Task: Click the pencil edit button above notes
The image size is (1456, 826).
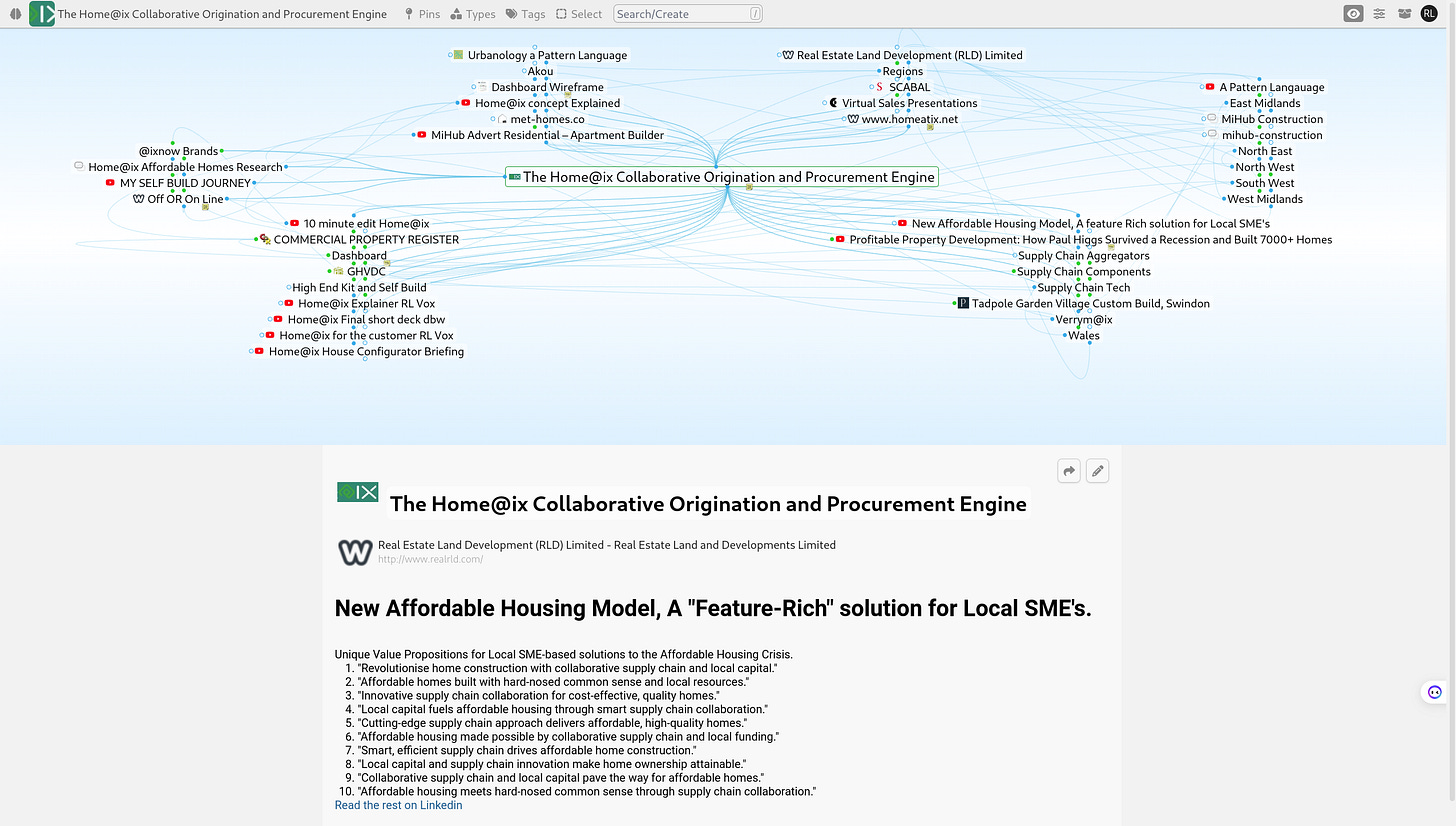Action: pos(1097,471)
